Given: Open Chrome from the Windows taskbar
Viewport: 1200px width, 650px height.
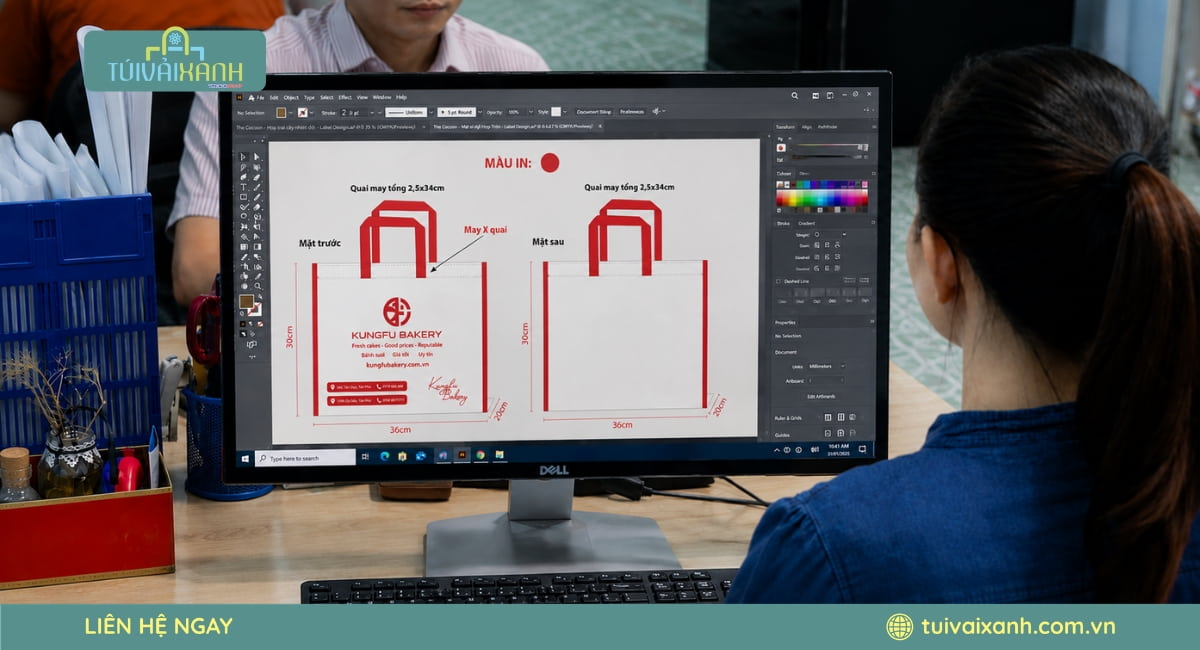Looking at the screenshot, I should [480, 455].
